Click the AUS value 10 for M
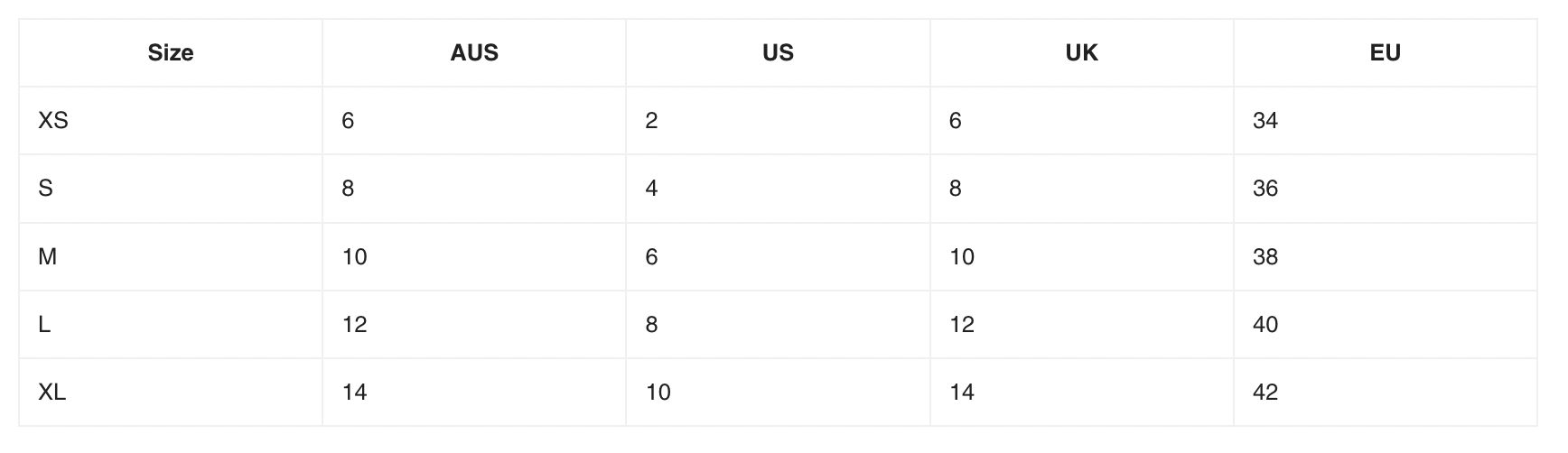 pyautogui.click(x=355, y=257)
